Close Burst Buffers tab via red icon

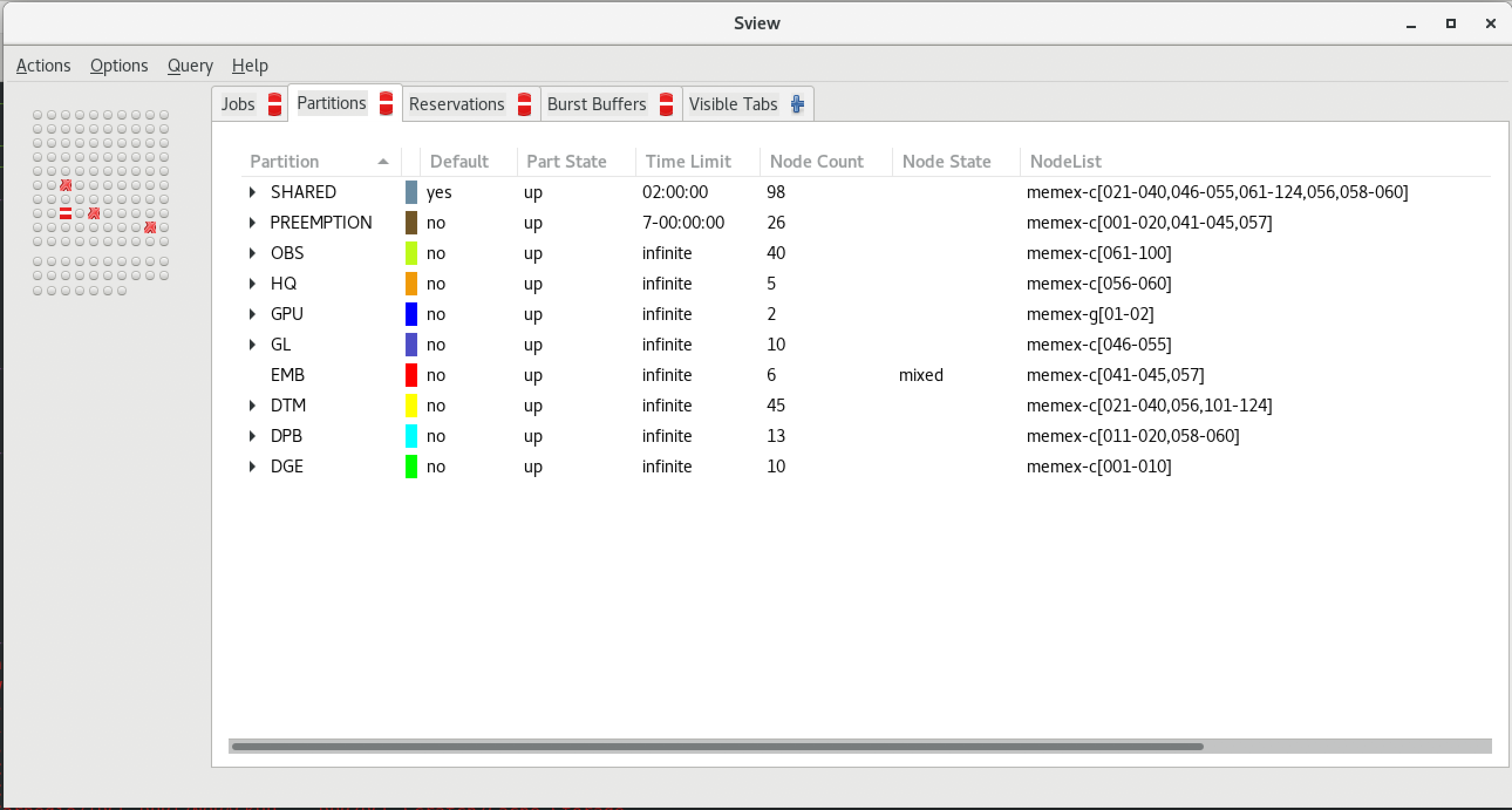pos(666,104)
